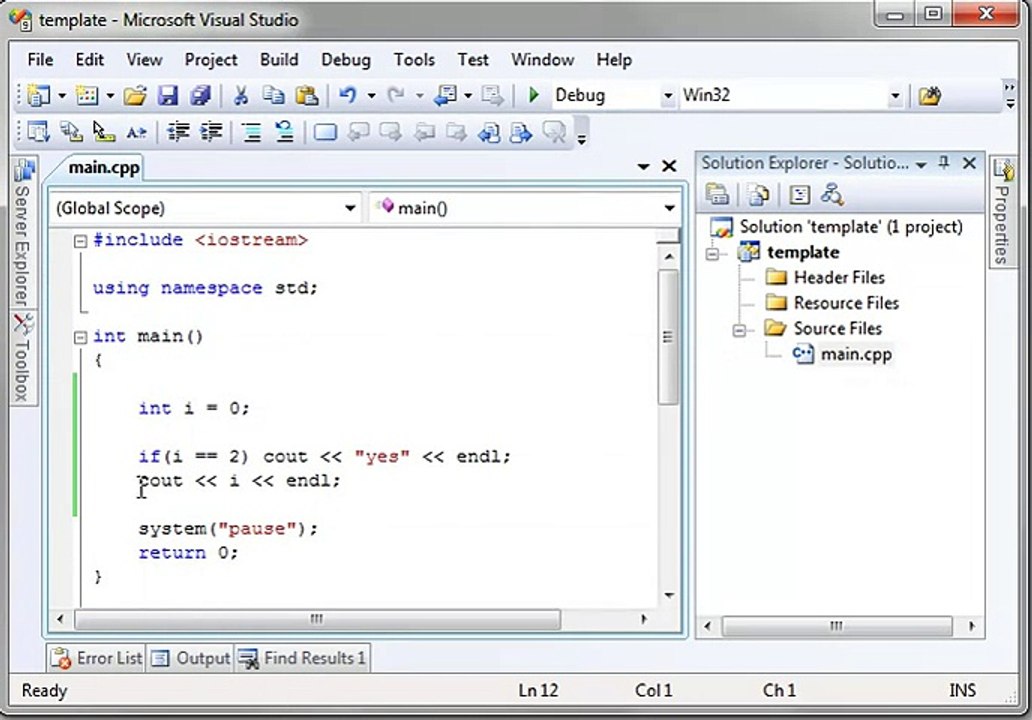Viewport: 1032px width, 720px height.
Task: Click the Open File folder icon
Action: 135,96
